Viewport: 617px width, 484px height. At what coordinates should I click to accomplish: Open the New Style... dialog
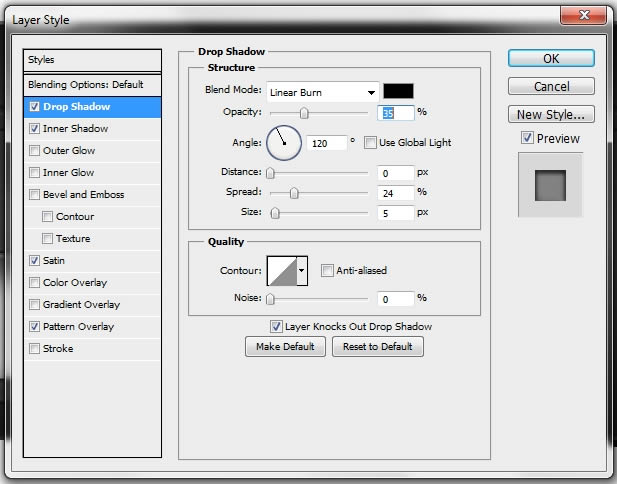pyautogui.click(x=551, y=115)
